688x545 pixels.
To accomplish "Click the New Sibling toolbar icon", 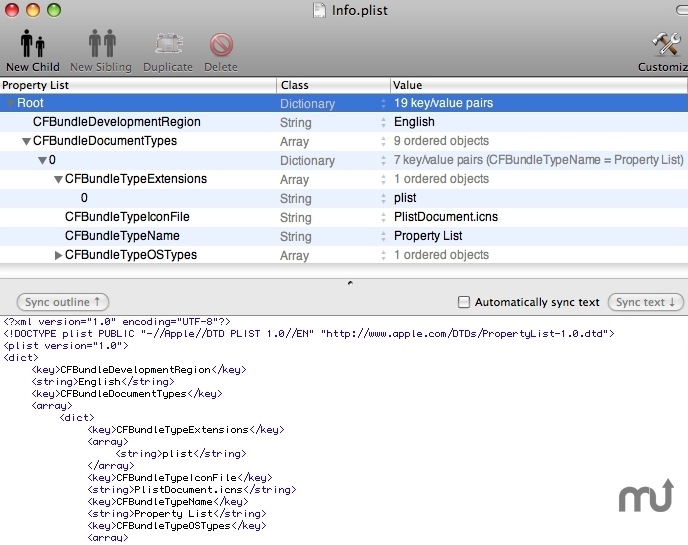I will tap(102, 43).
